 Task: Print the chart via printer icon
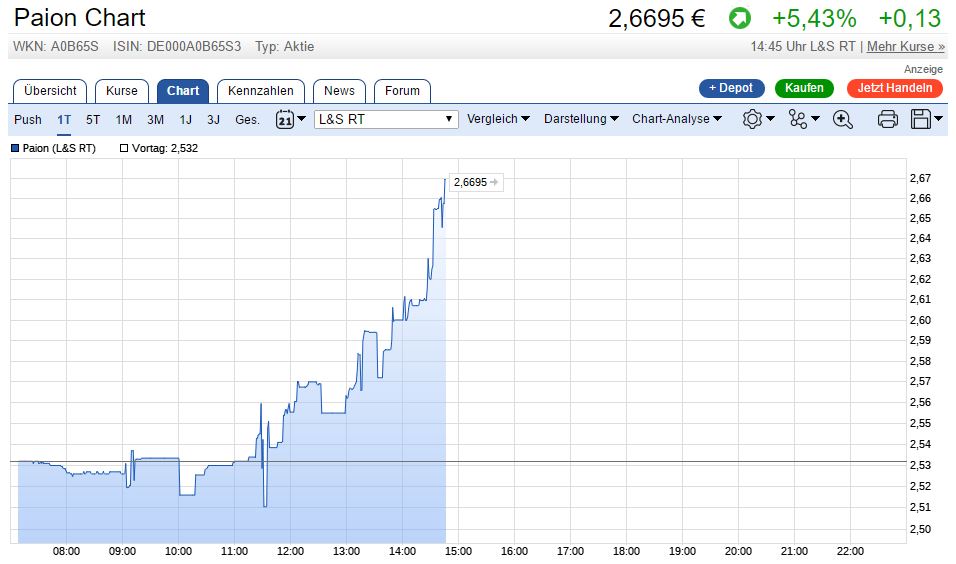point(888,119)
